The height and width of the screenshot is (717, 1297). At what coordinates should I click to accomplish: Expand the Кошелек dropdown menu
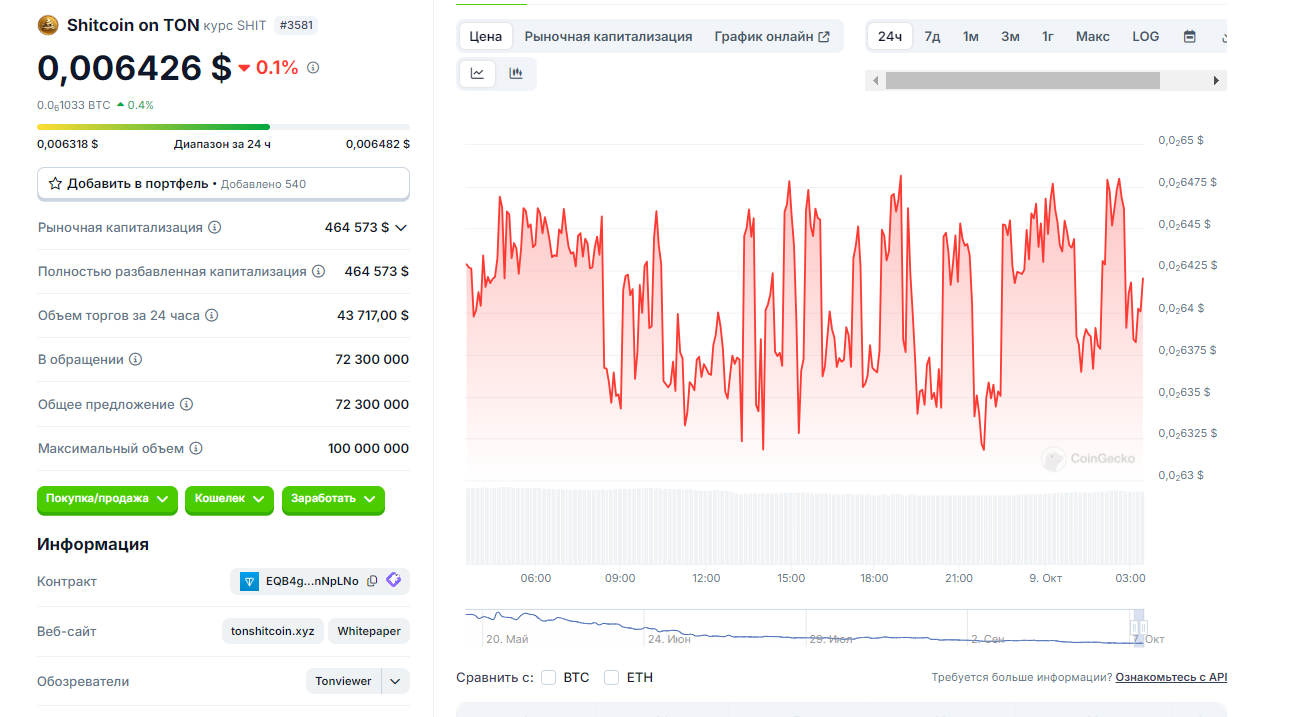click(229, 499)
